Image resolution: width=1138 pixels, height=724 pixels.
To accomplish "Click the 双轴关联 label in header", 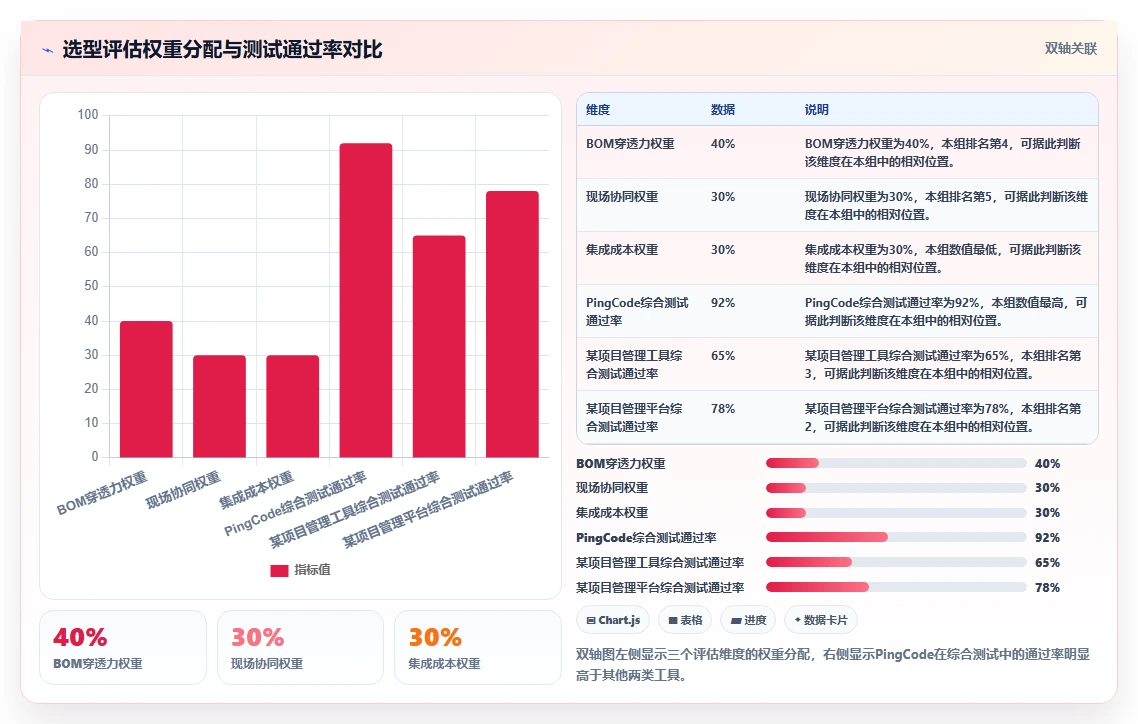I will tap(1071, 49).
